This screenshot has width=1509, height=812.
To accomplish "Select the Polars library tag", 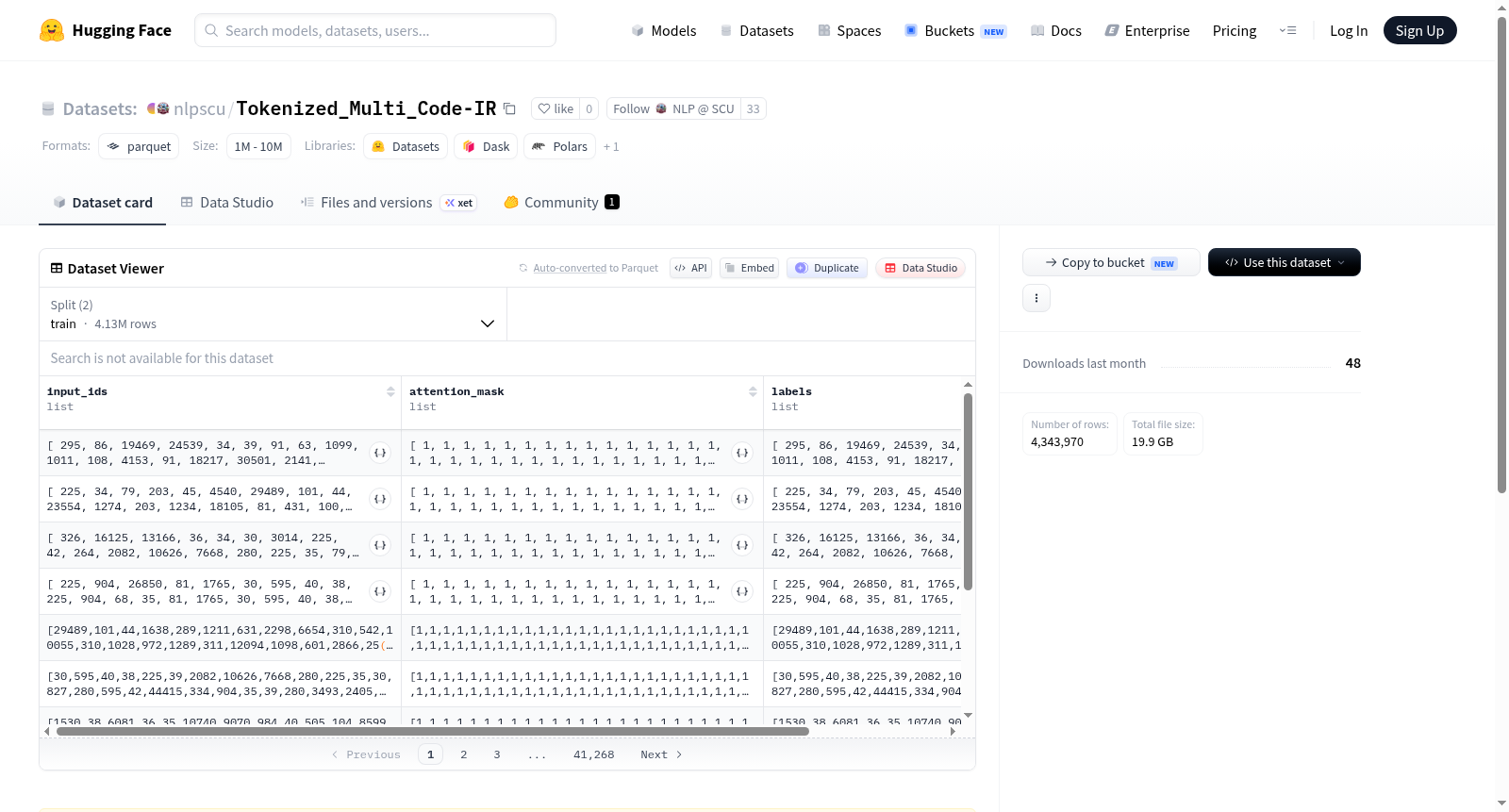I will click(x=559, y=146).
